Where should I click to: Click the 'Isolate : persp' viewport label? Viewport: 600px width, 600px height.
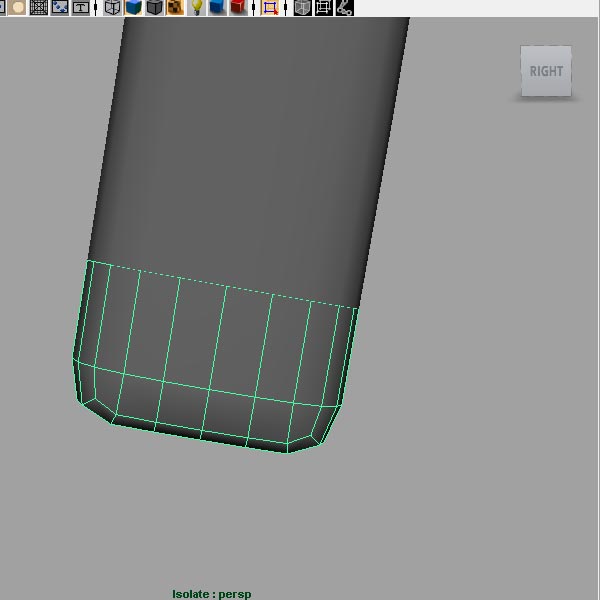coord(212,594)
